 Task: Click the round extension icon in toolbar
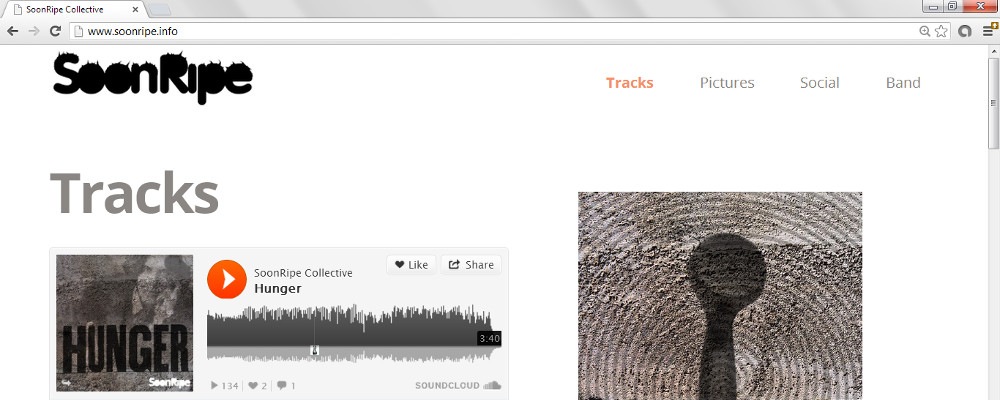pyautogui.click(x=965, y=31)
